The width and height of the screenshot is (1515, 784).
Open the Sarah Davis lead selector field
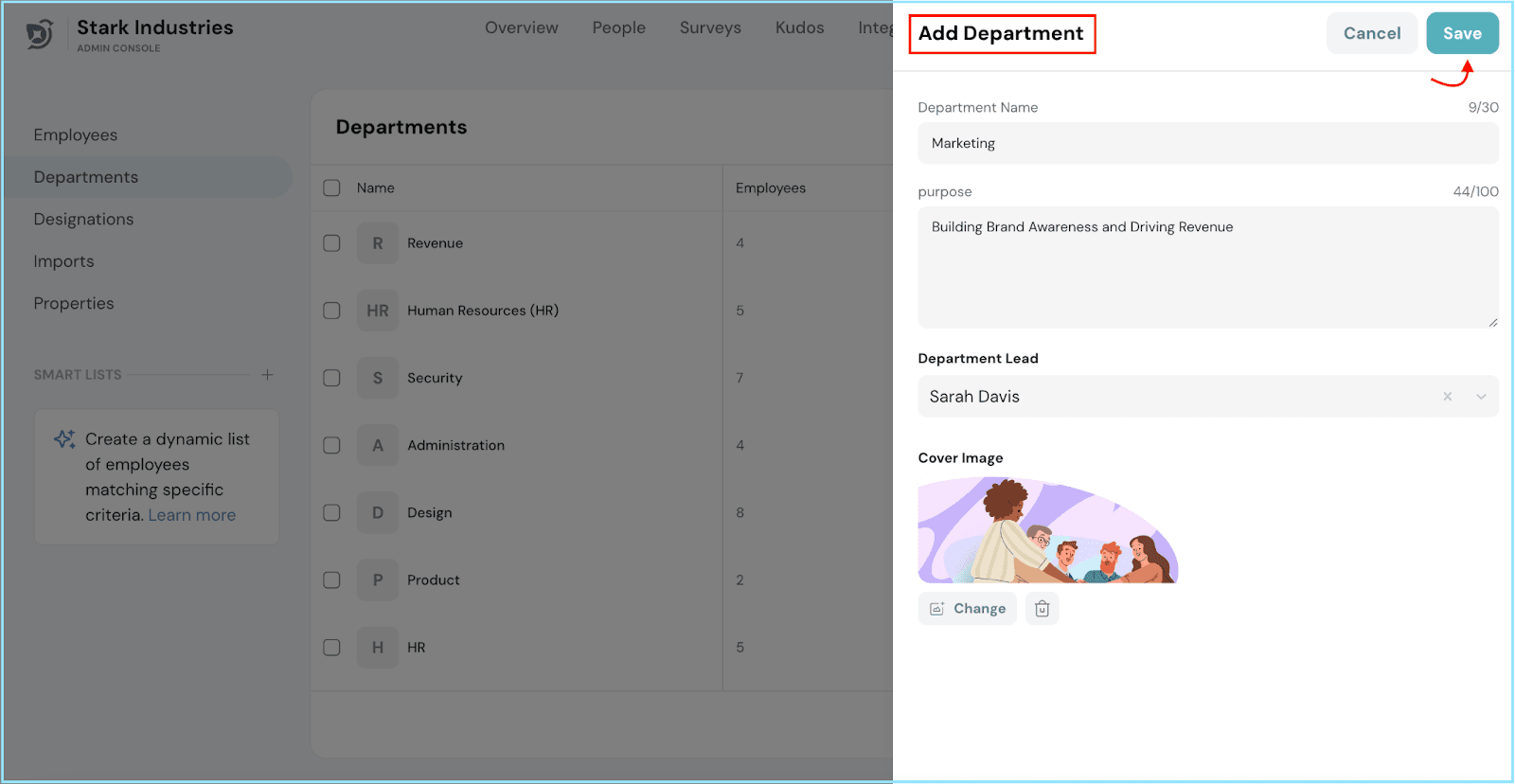tap(1174, 397)
